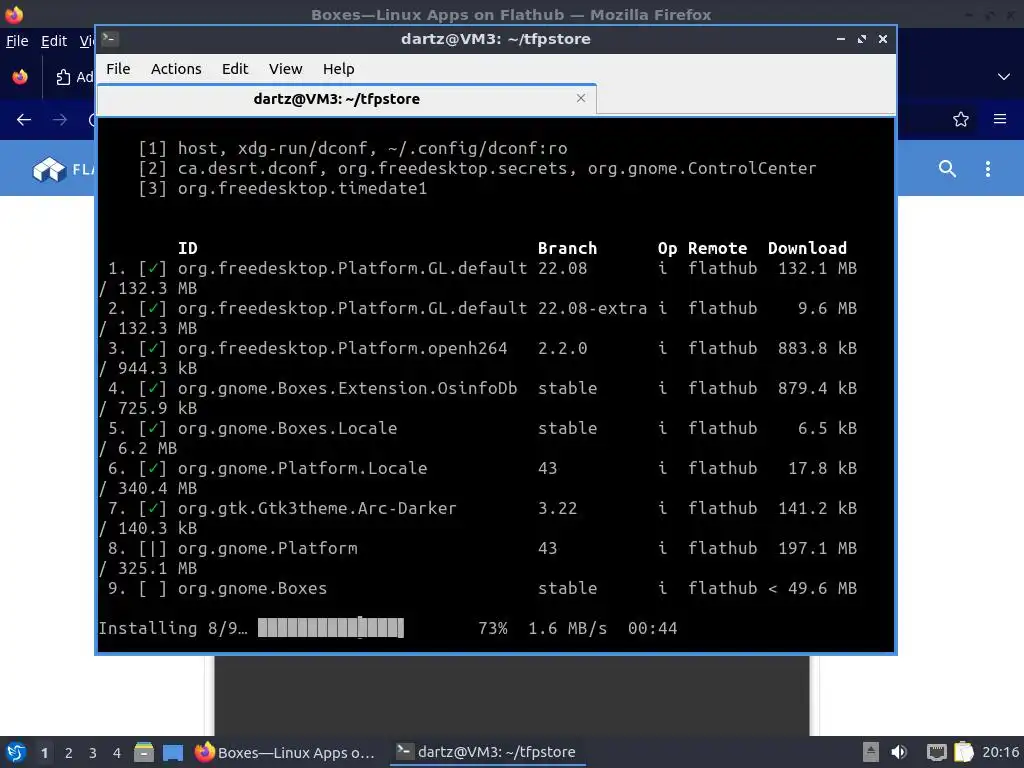The image size is (1024, 768).
Task: Click the org.gnome.Platform.Locale text
Action: (302, 468)
